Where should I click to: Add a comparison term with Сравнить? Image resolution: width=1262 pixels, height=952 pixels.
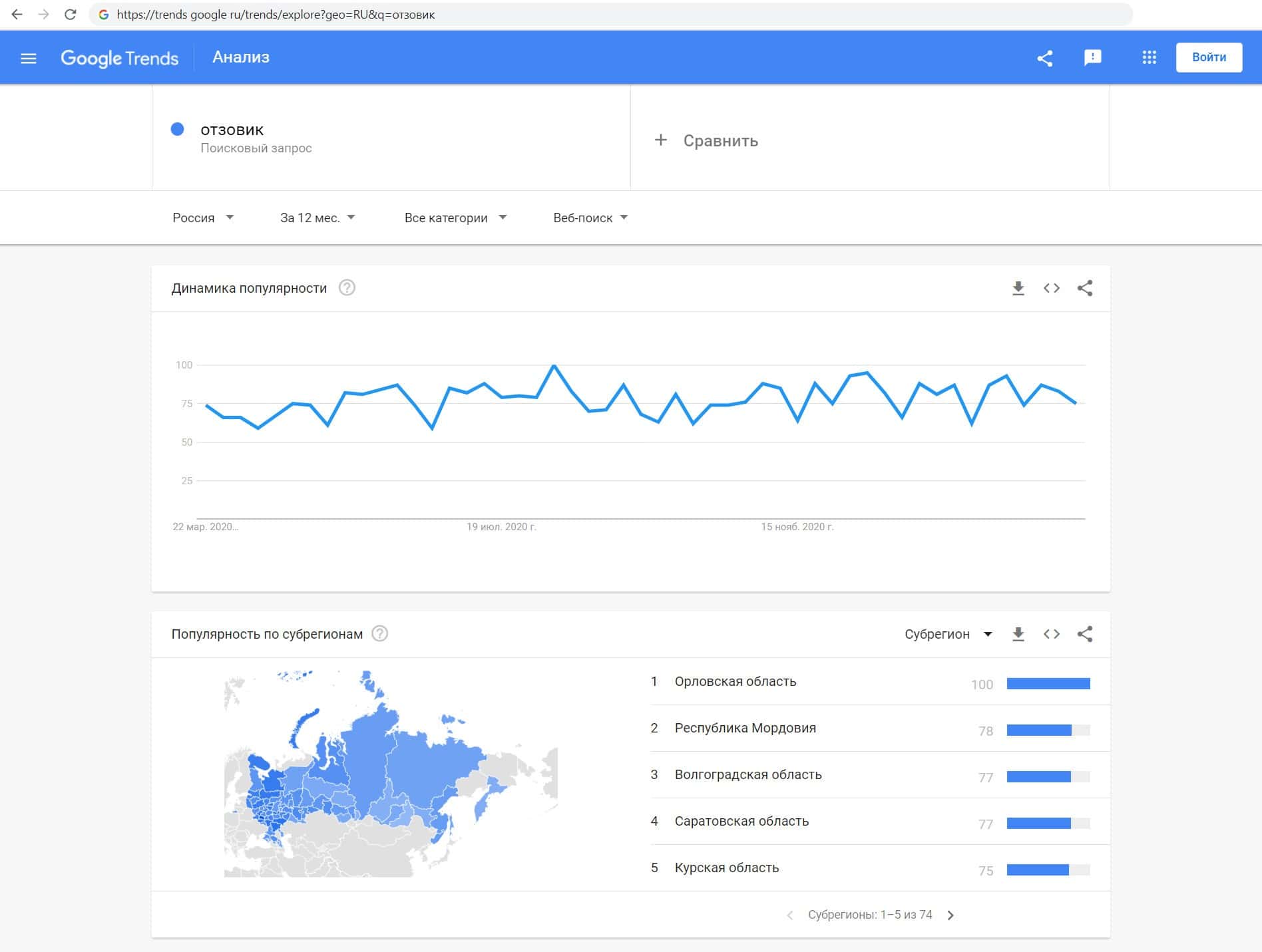click(707, 140)
